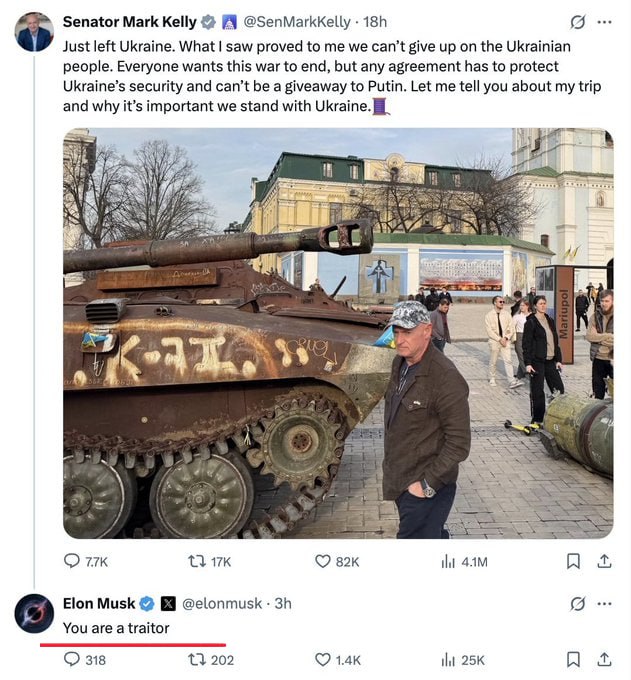Share Senator Mark Kelly's tweet
Screen dimensions: 631x680
click(604, 561)
